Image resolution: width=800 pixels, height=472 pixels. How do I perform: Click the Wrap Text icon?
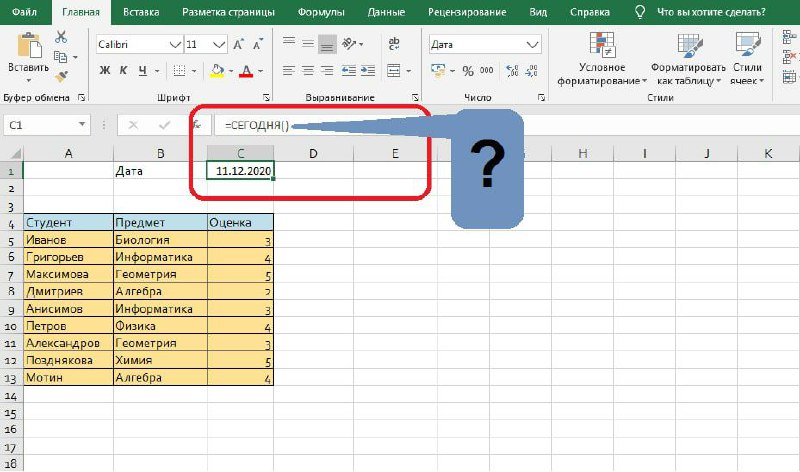pos(394,44)
